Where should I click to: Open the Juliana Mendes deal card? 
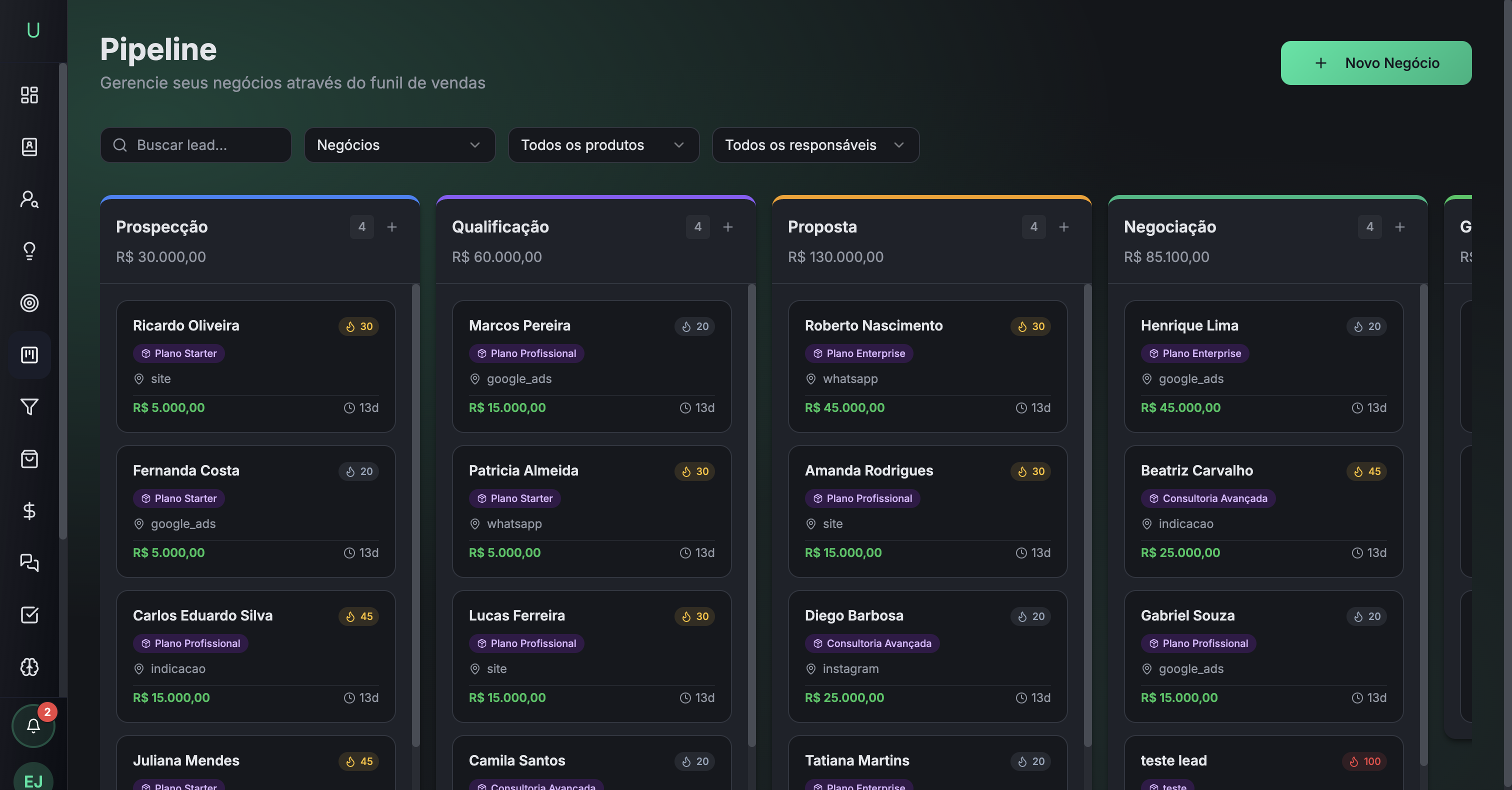point(256,763)
